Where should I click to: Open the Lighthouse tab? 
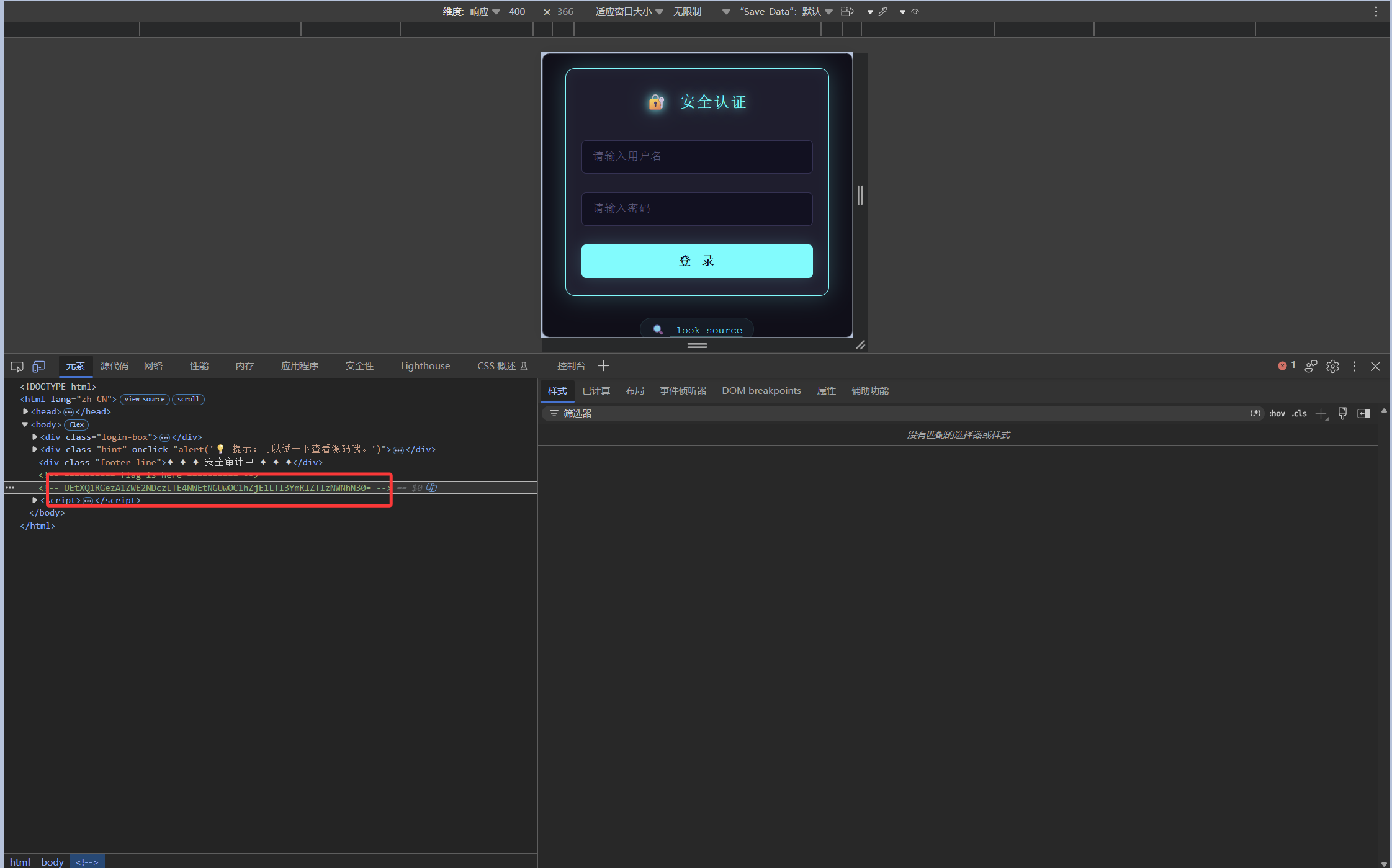coord(425,366)
